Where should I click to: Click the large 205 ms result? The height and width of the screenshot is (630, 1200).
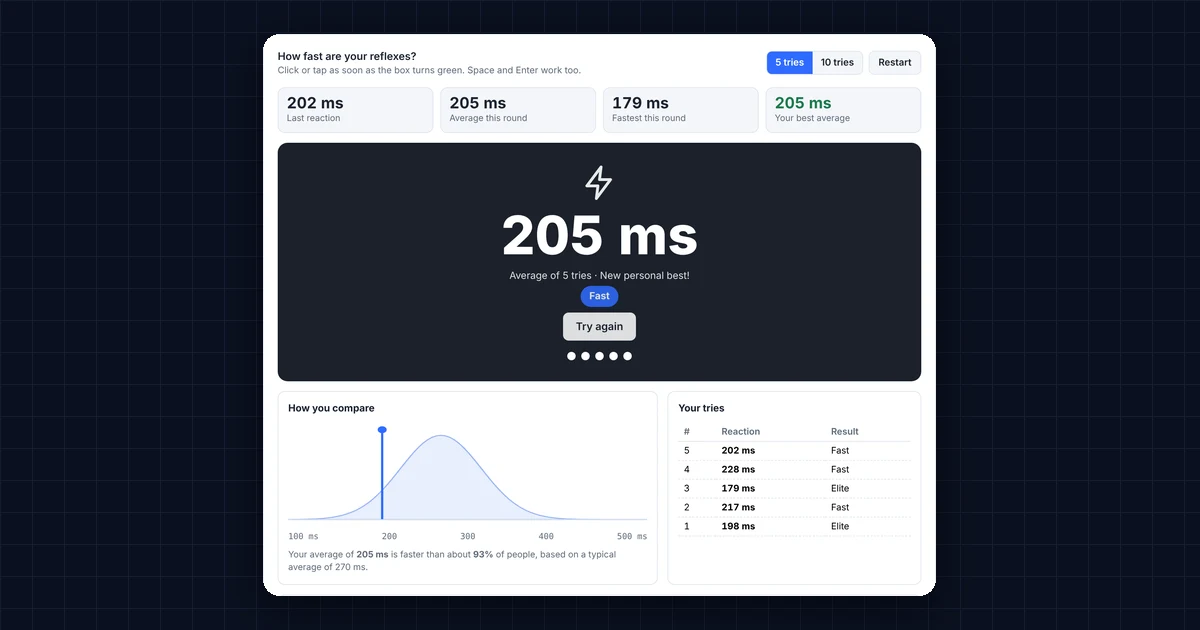pos(599,236)
